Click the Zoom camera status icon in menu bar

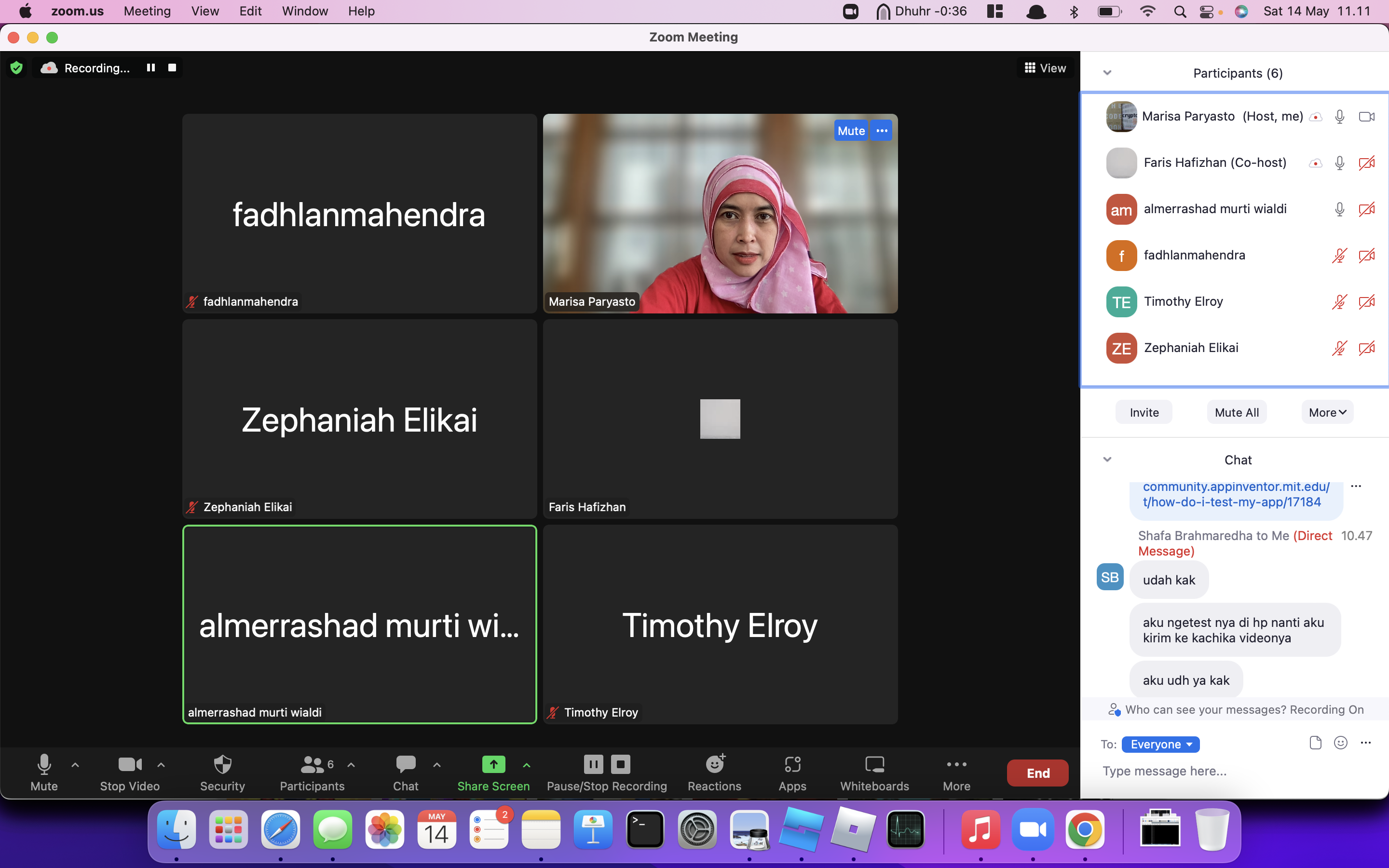pyautogui.click(x=851, y=11)
